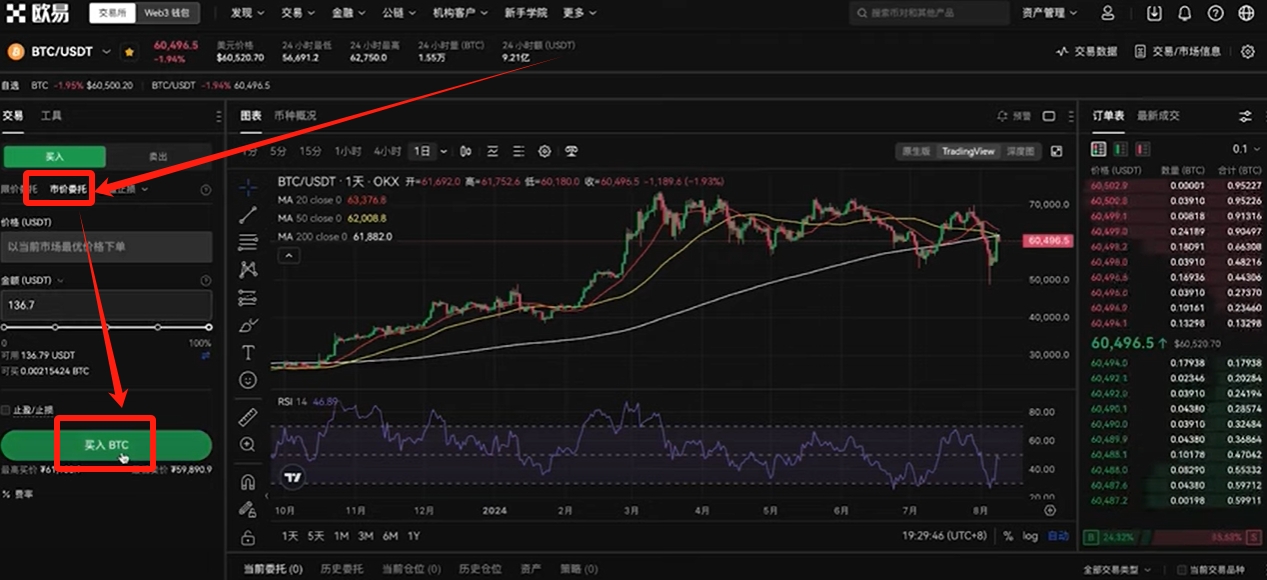Expand the BTC/USDT pair selector

click(x=106, y=51)
